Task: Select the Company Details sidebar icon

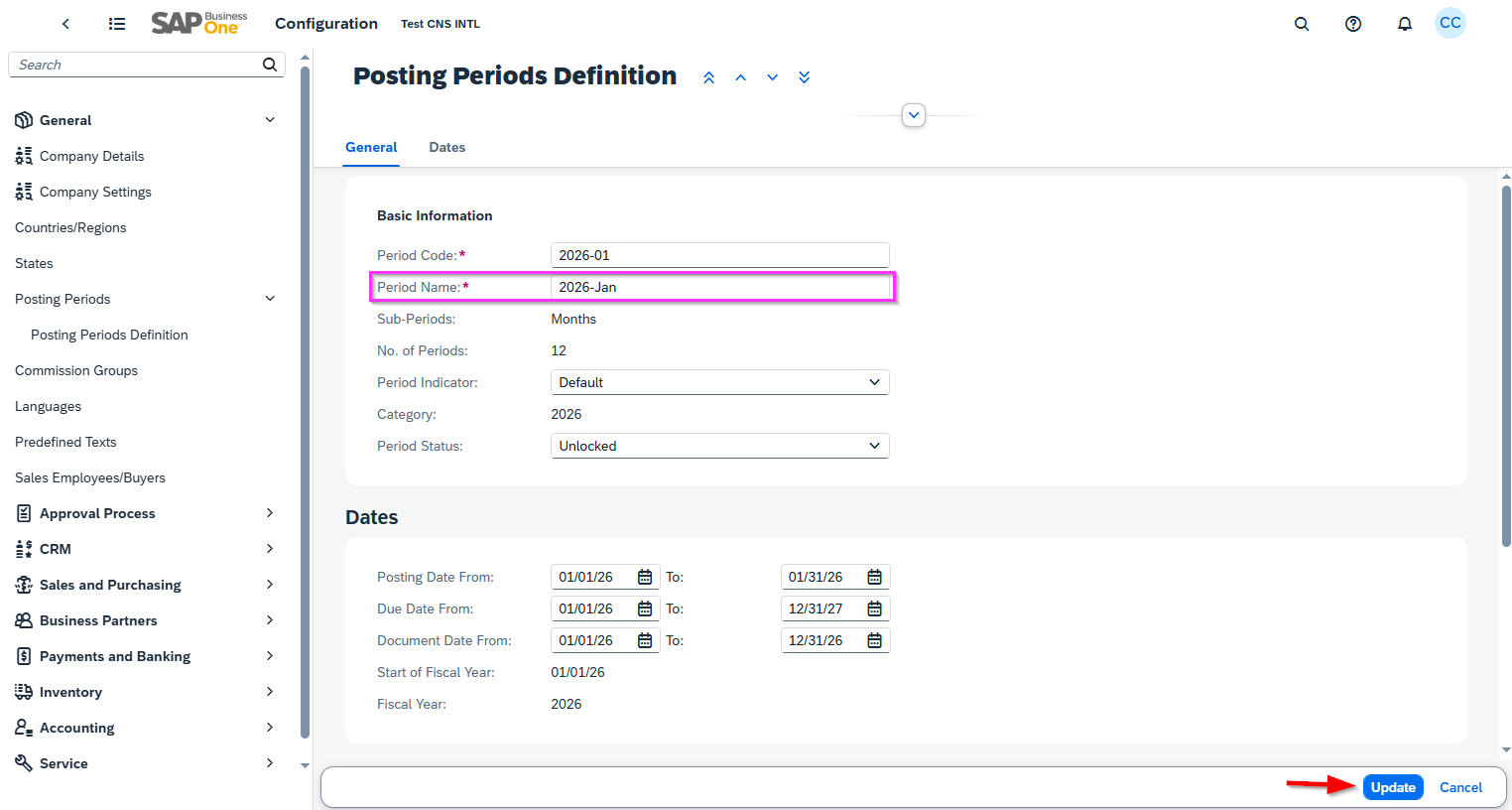Action: coord(23,156)
